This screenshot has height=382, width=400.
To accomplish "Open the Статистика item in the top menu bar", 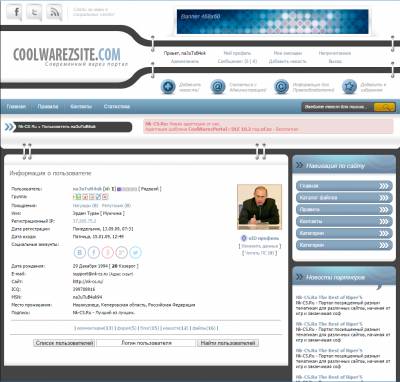I will click(x=117, y=106).
